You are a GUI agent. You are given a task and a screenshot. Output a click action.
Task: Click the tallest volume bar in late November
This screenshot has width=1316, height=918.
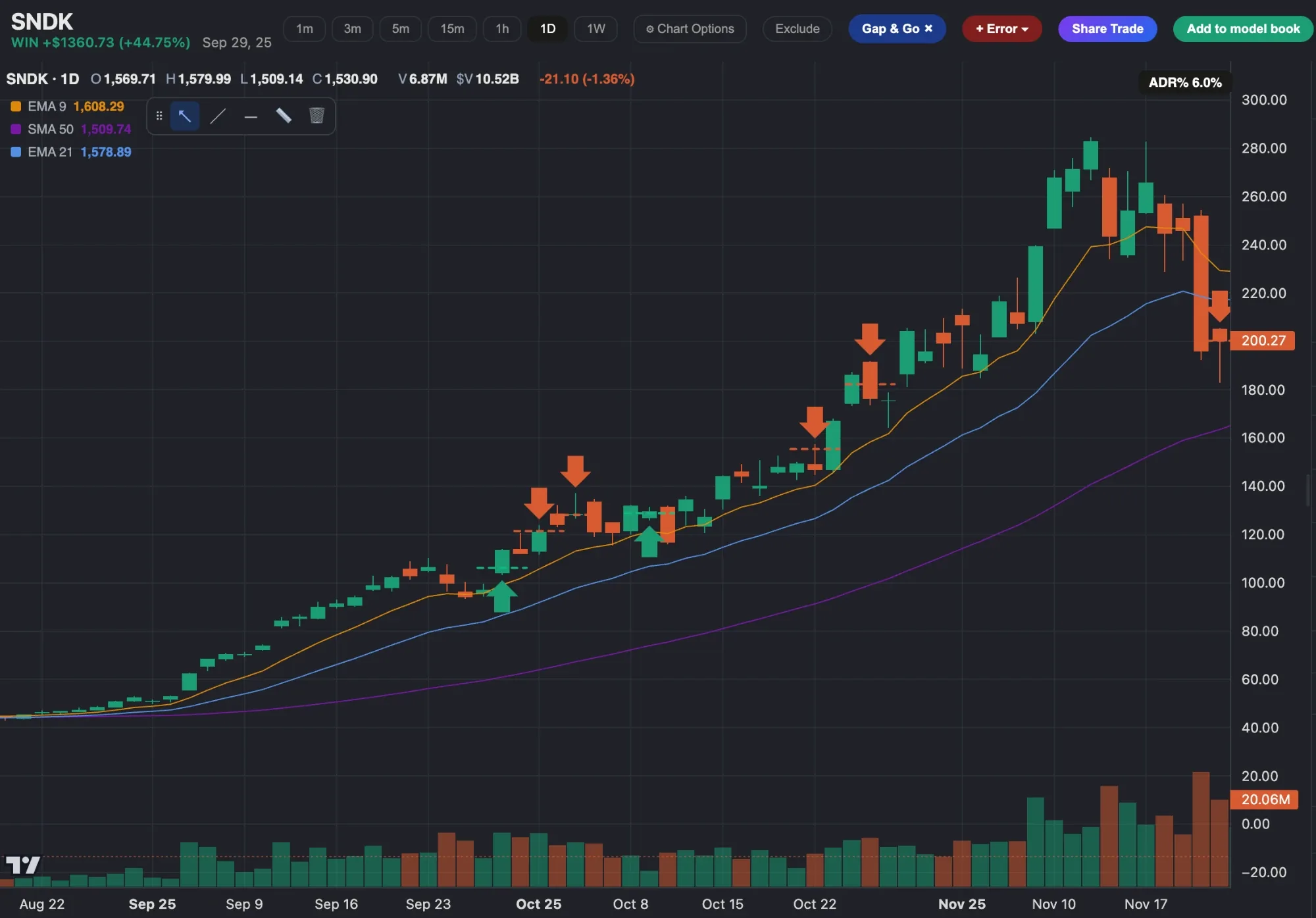1201,829
